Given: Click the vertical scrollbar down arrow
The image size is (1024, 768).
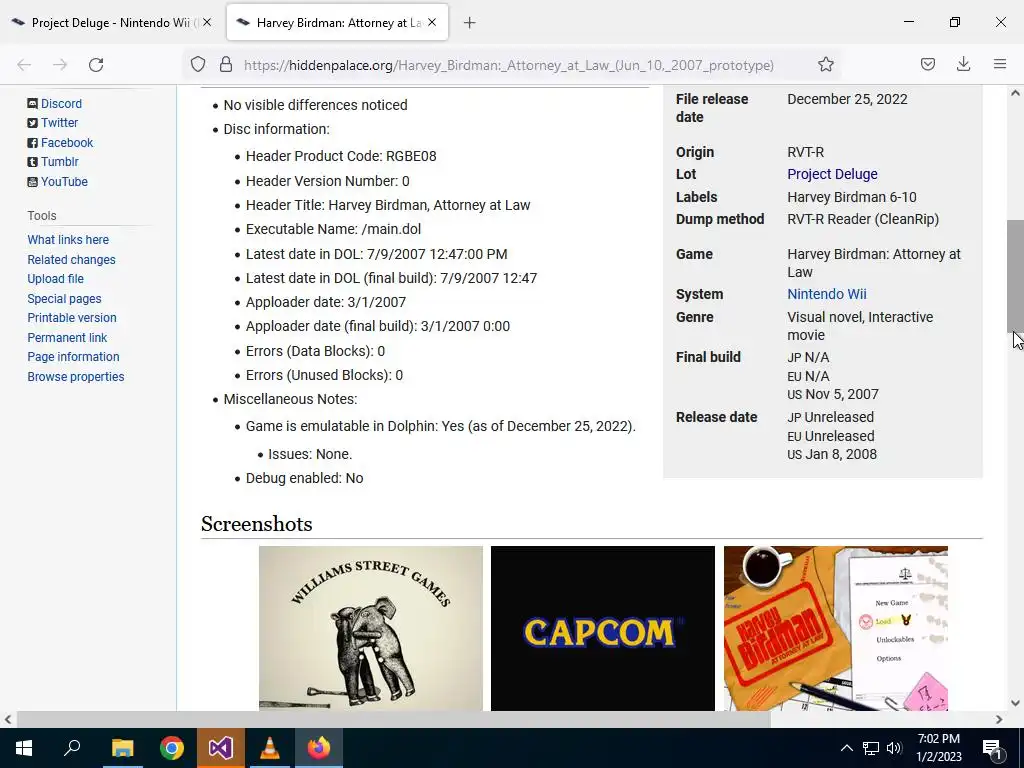Looking at the screenshot, I should 1015,703.
